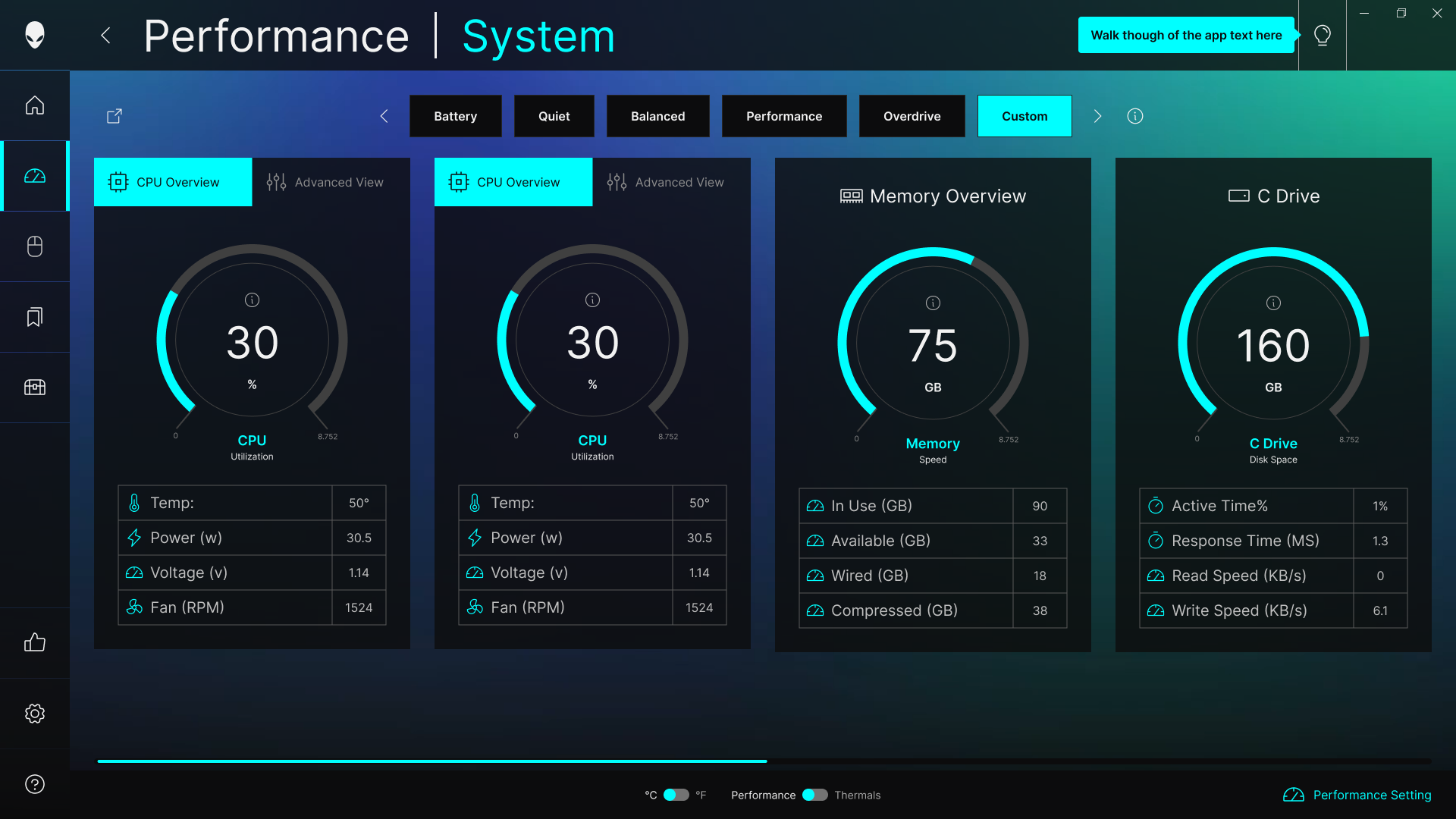Click the Read Speed (KB/s) row
This screenshot has height=819, width=1456.
pos(1273,576)
